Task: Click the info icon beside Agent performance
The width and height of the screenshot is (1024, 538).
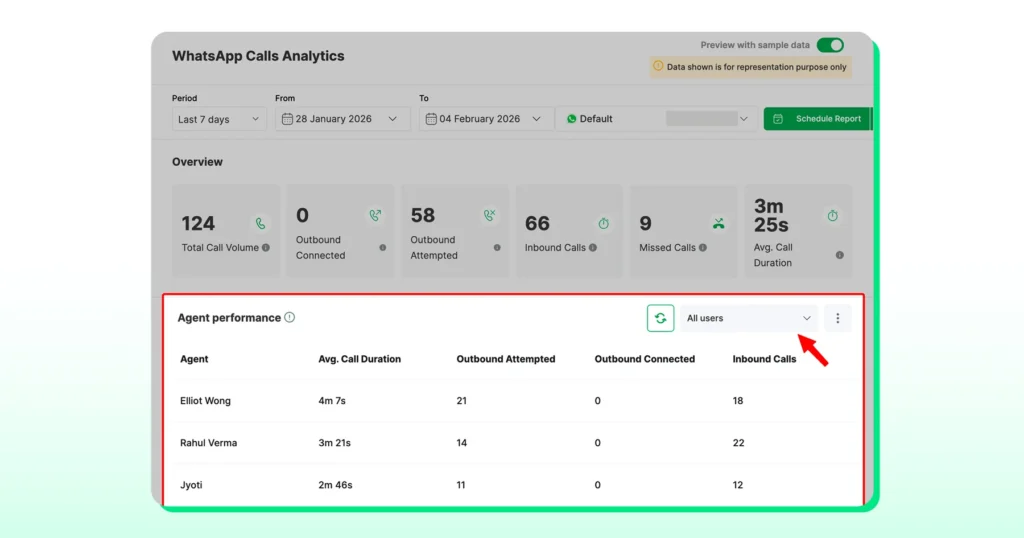Action: tap(289, 317)
